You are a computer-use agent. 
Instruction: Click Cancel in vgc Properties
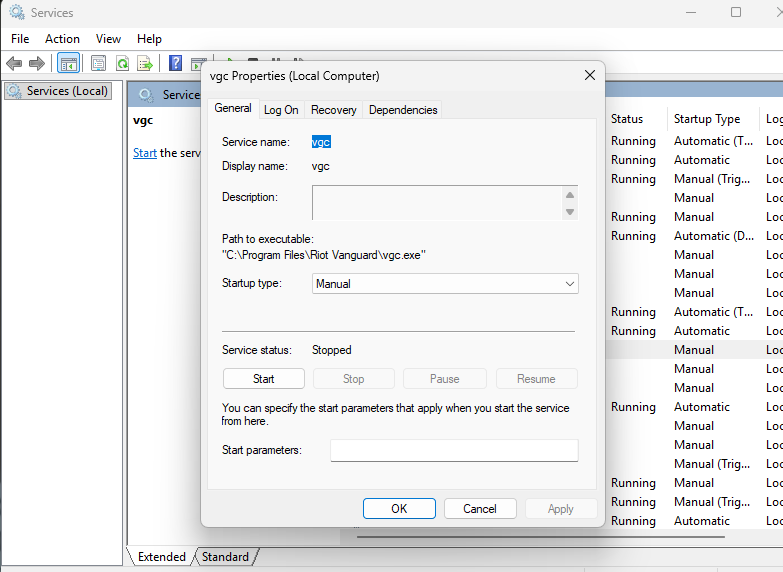click(480, 509)
